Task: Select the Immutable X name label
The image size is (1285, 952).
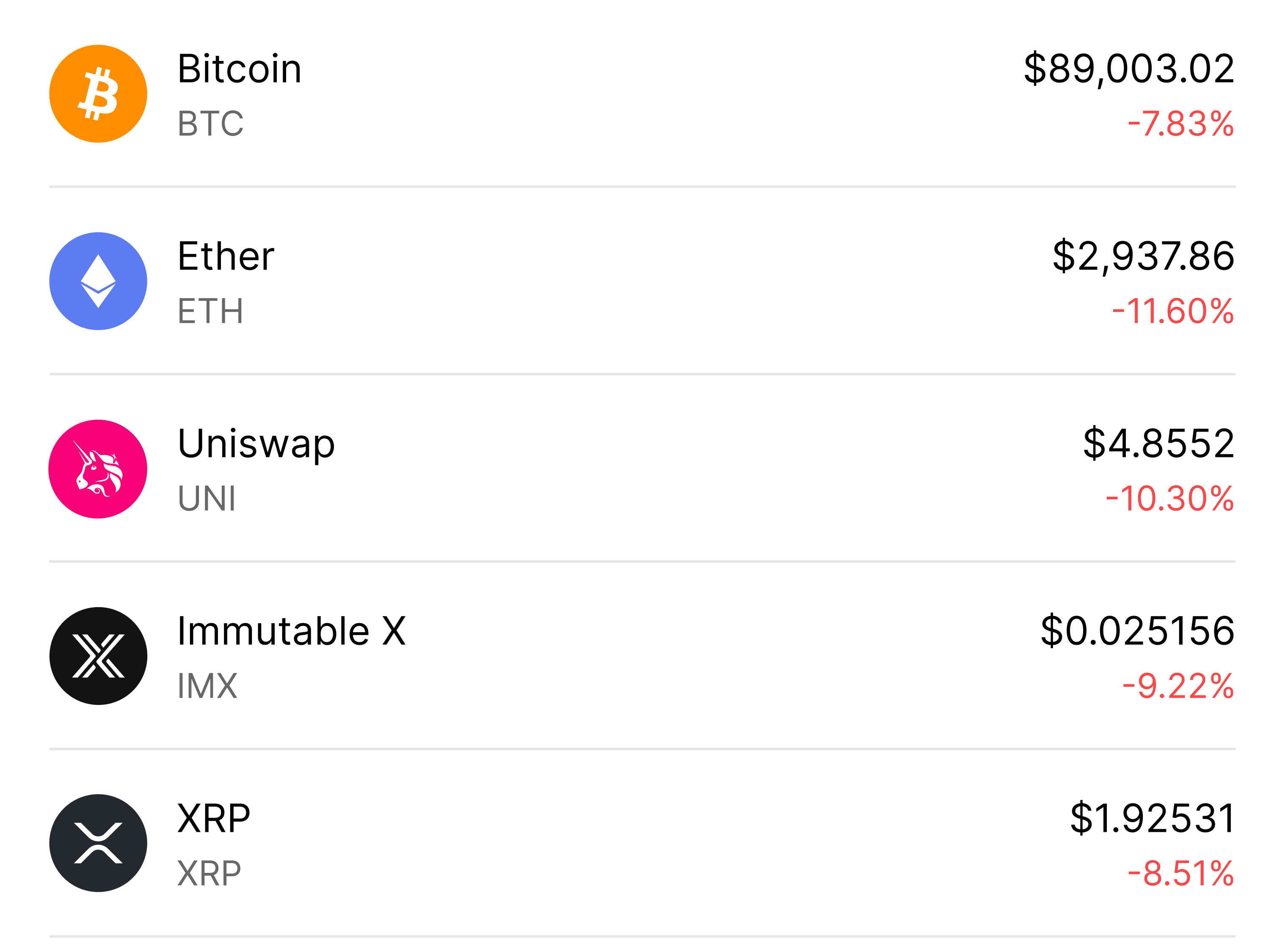Action: tap(292, 631)
